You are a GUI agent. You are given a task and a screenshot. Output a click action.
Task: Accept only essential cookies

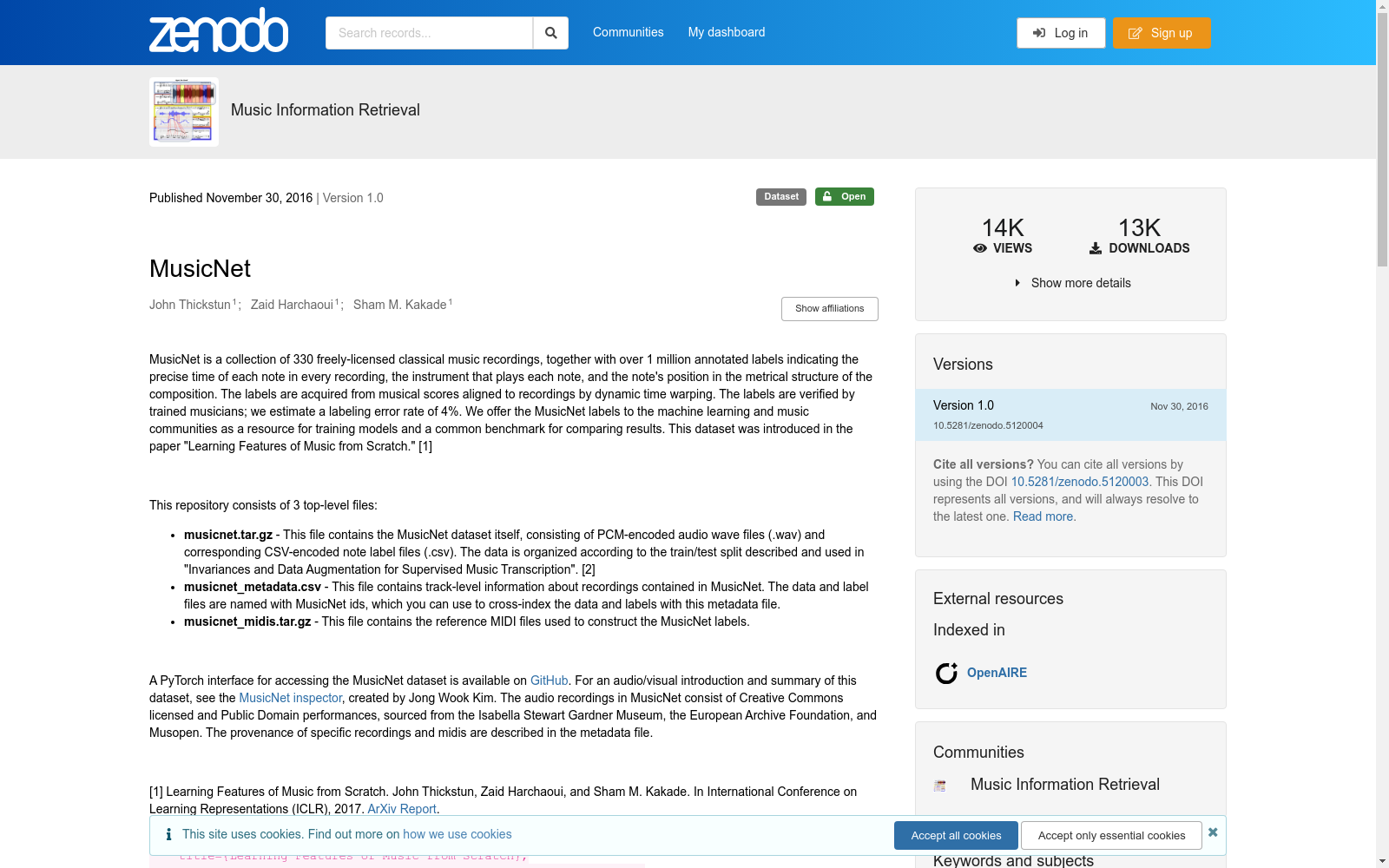click(1111, 835)
